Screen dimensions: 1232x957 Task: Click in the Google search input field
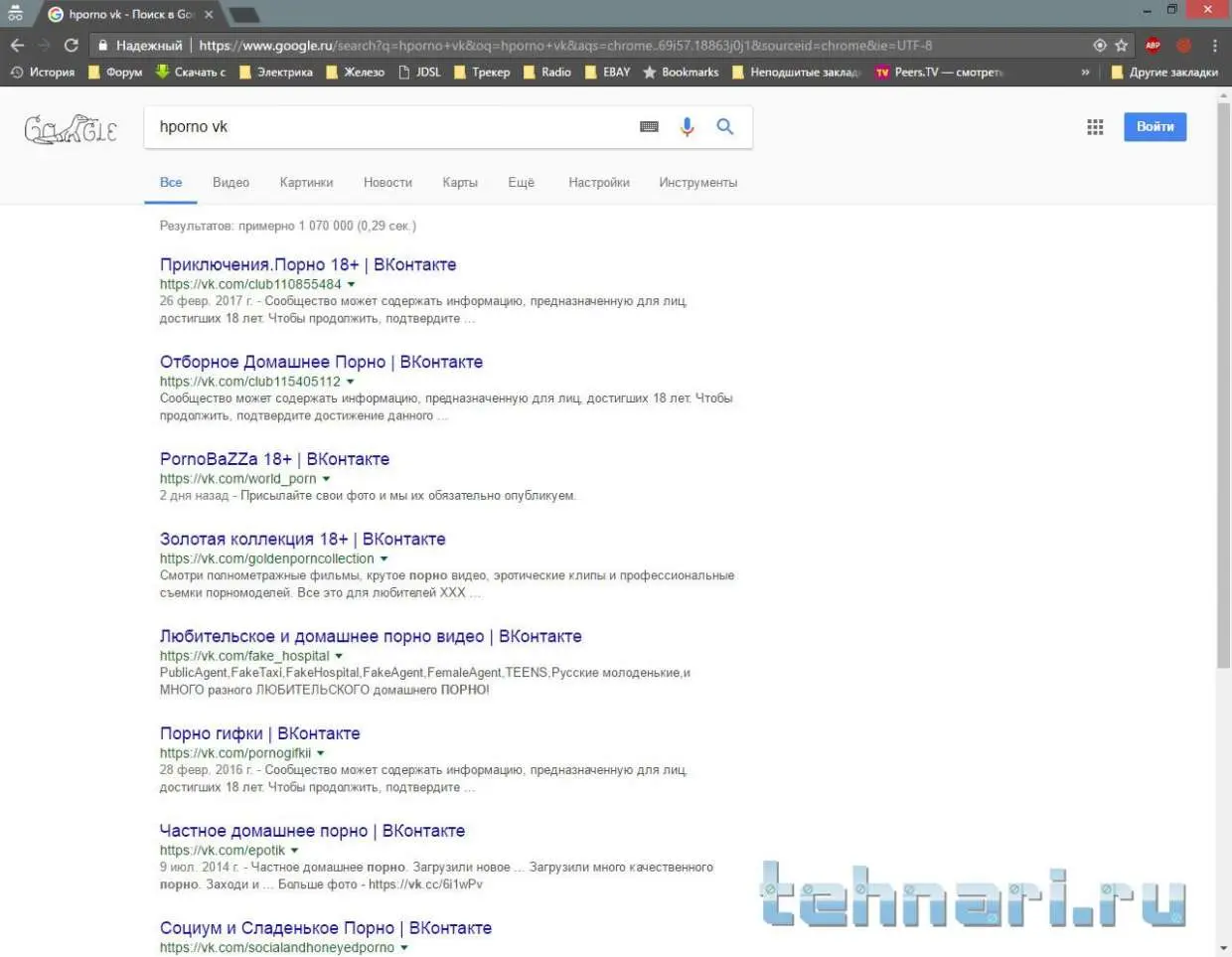pyautogui.click(x=392, y=127)
